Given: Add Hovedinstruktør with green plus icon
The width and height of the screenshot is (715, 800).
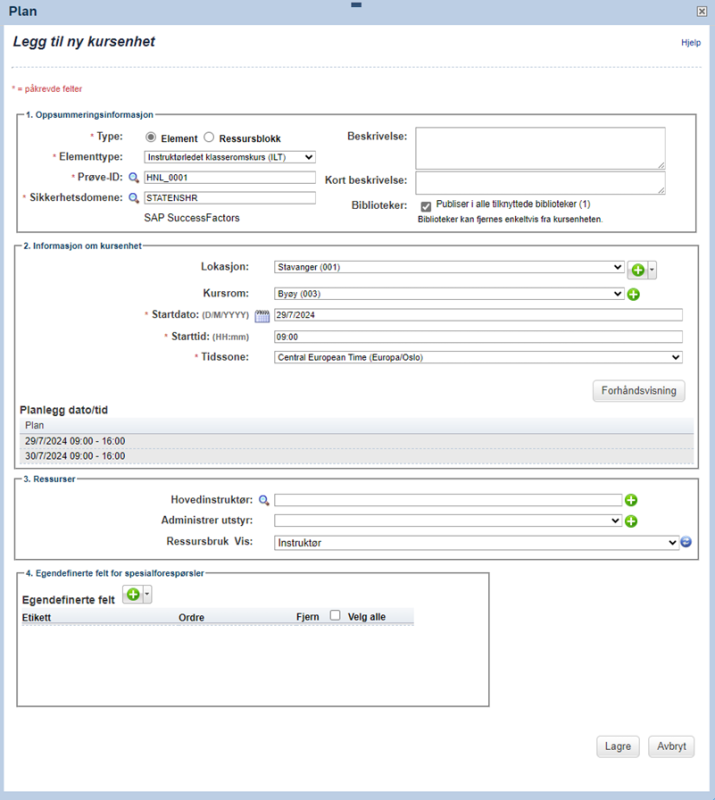Looking at the screenshot, I should tap(631, 500).
